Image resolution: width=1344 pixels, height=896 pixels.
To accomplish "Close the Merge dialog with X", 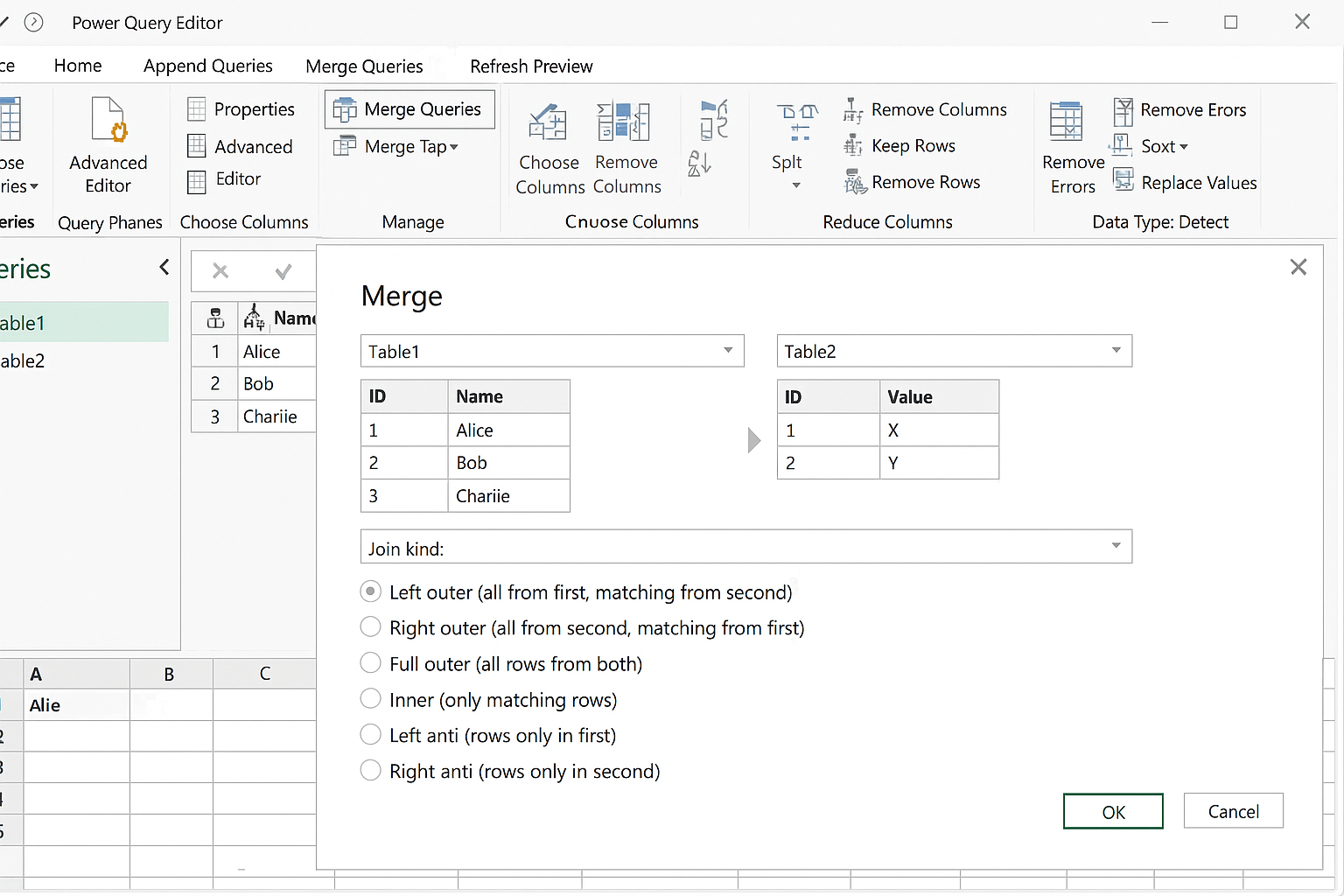I will tap(1298, 267).
